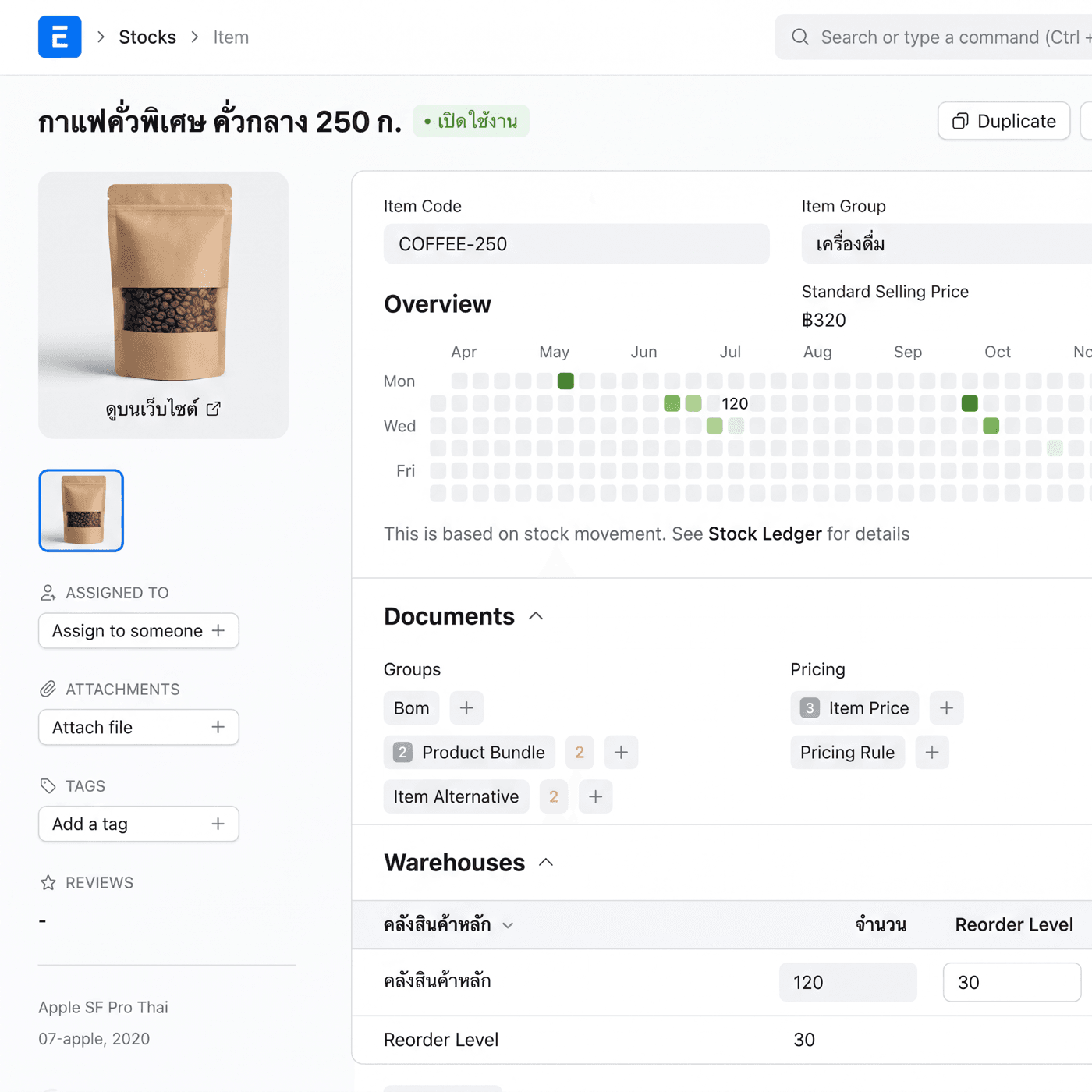
Task: Click the Overview heading
Action: (438, 304)
